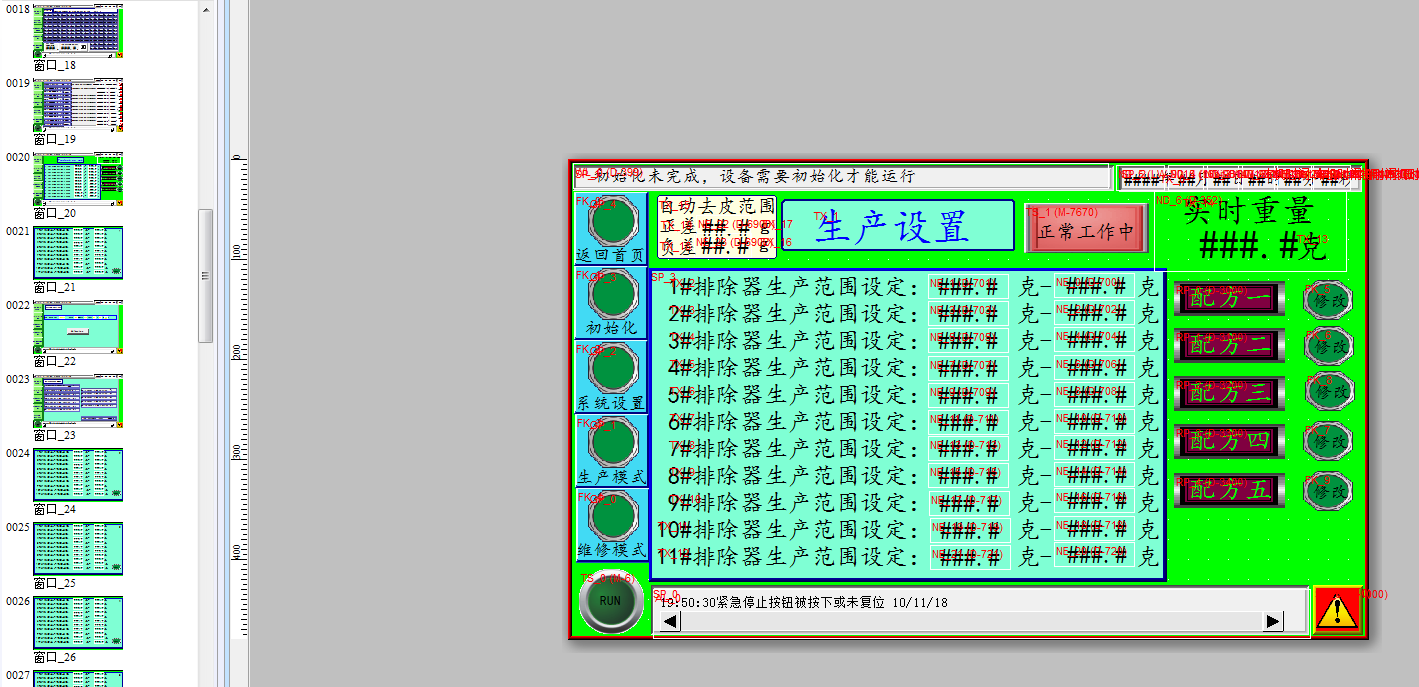Select the 窗口_25 window thumbnail
Image resolution: width=1419 pixels, height=687 pixels.
(x=78, y=548)
